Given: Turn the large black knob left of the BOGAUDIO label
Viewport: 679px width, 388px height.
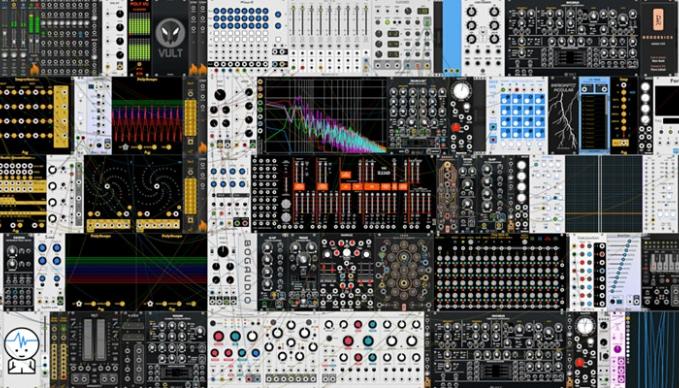Looking at the screenshot, I should tap(223, 252).
